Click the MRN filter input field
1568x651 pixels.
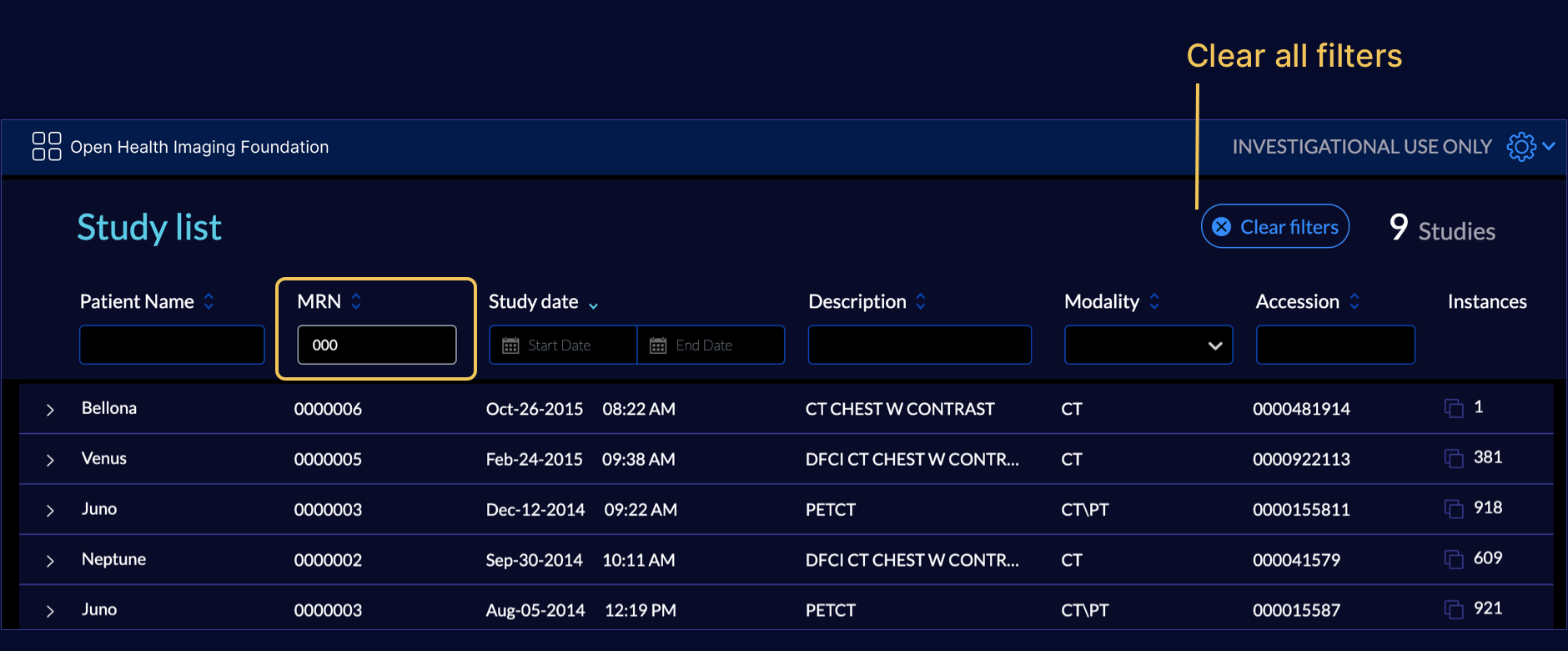(377, 346)
